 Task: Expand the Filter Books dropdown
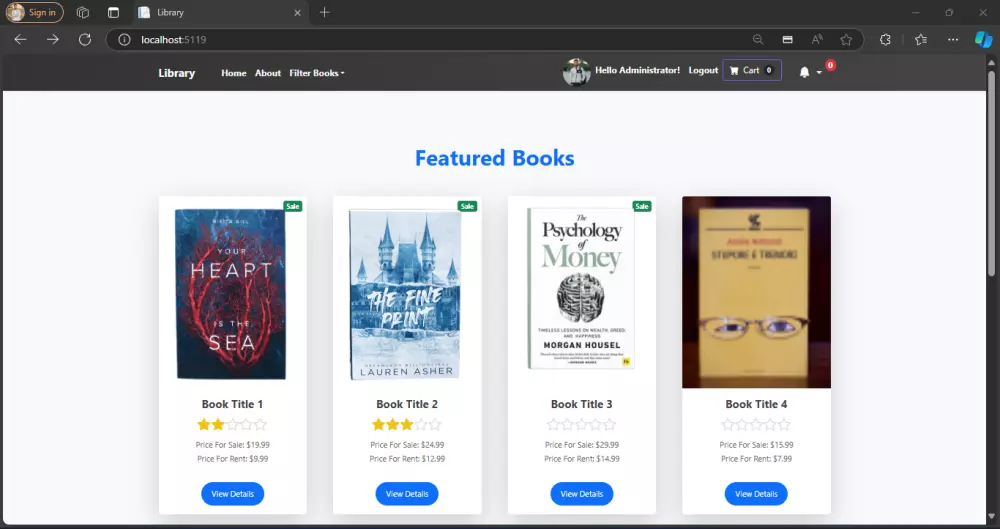[x=317, y=73]
